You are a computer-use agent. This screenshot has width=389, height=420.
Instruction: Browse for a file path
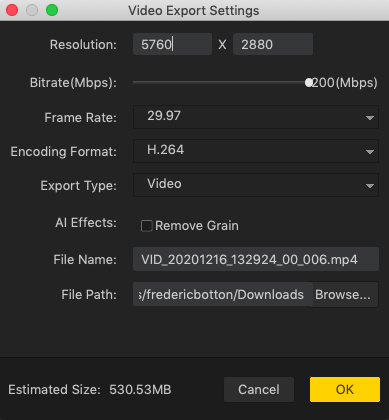(x=343, y=295)
